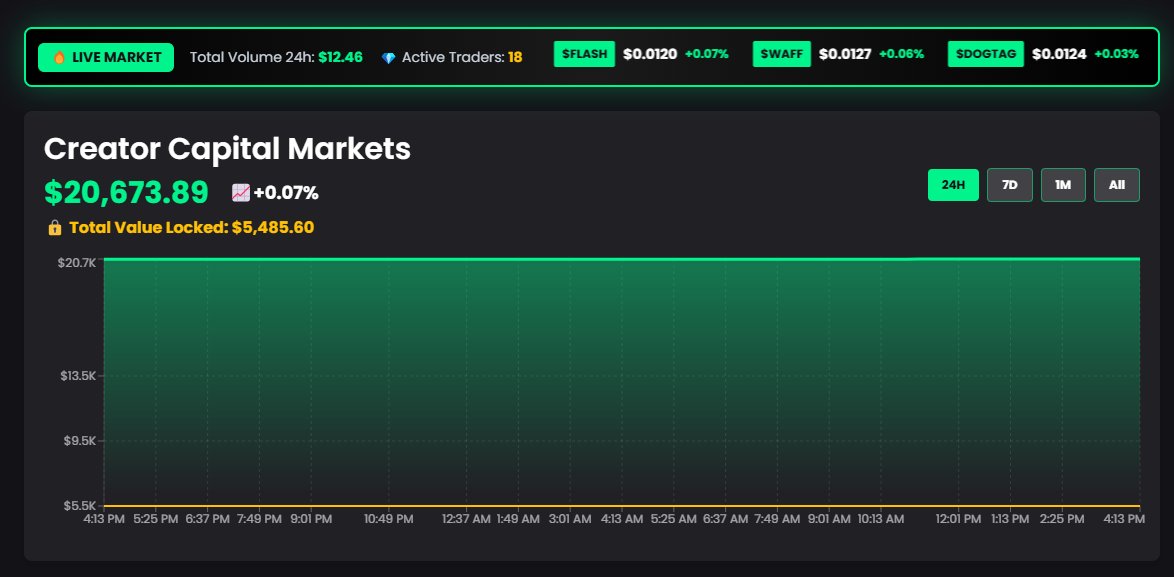This screenshot has height=577, width=1174.
Task: Click the 10:13 AM x-axis label
Action: coord(880,519)
